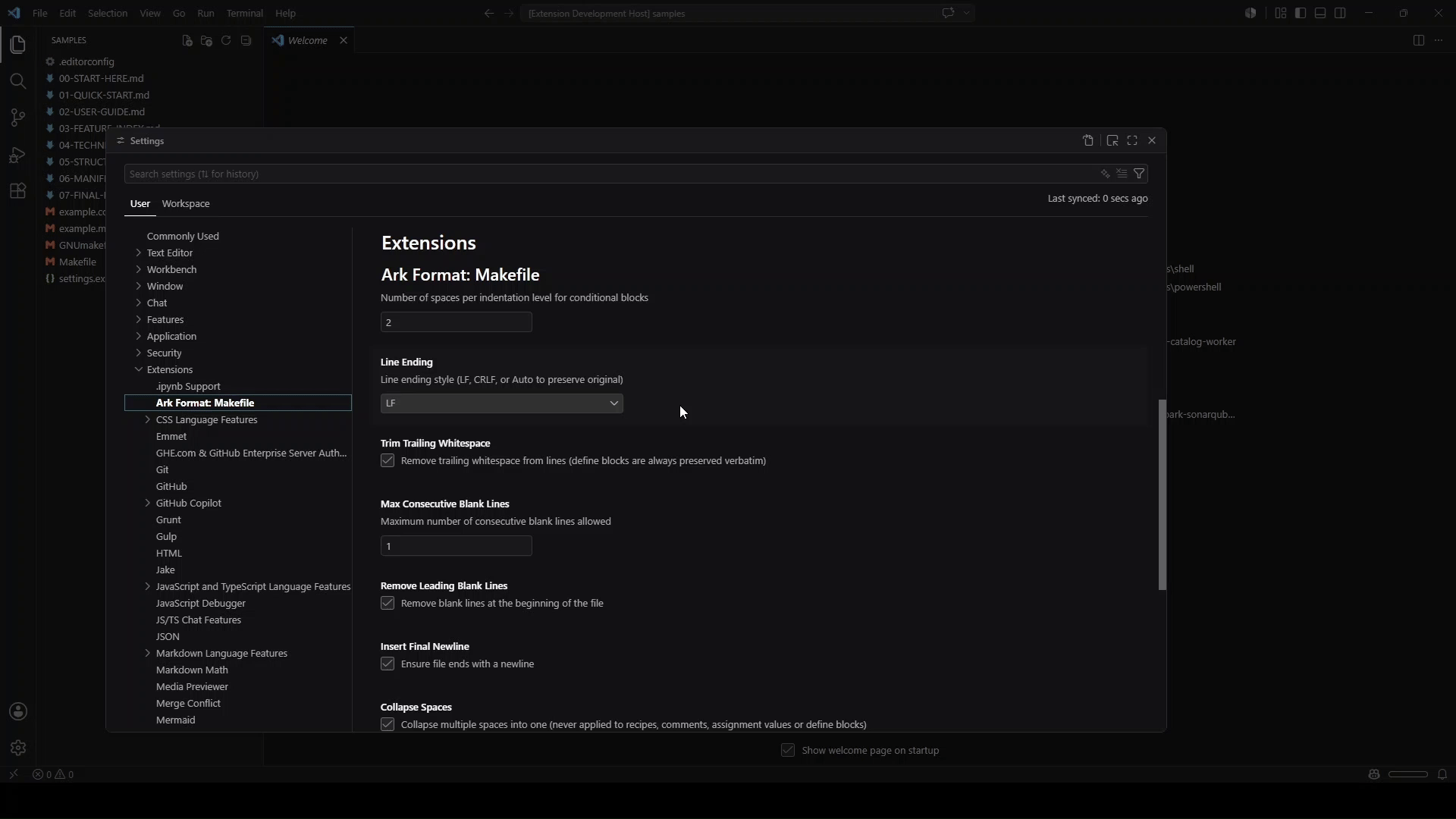This screenshot has height=819, width=1456.
Task: Open Accounts menu icon
Action: (x=17, y=711)
